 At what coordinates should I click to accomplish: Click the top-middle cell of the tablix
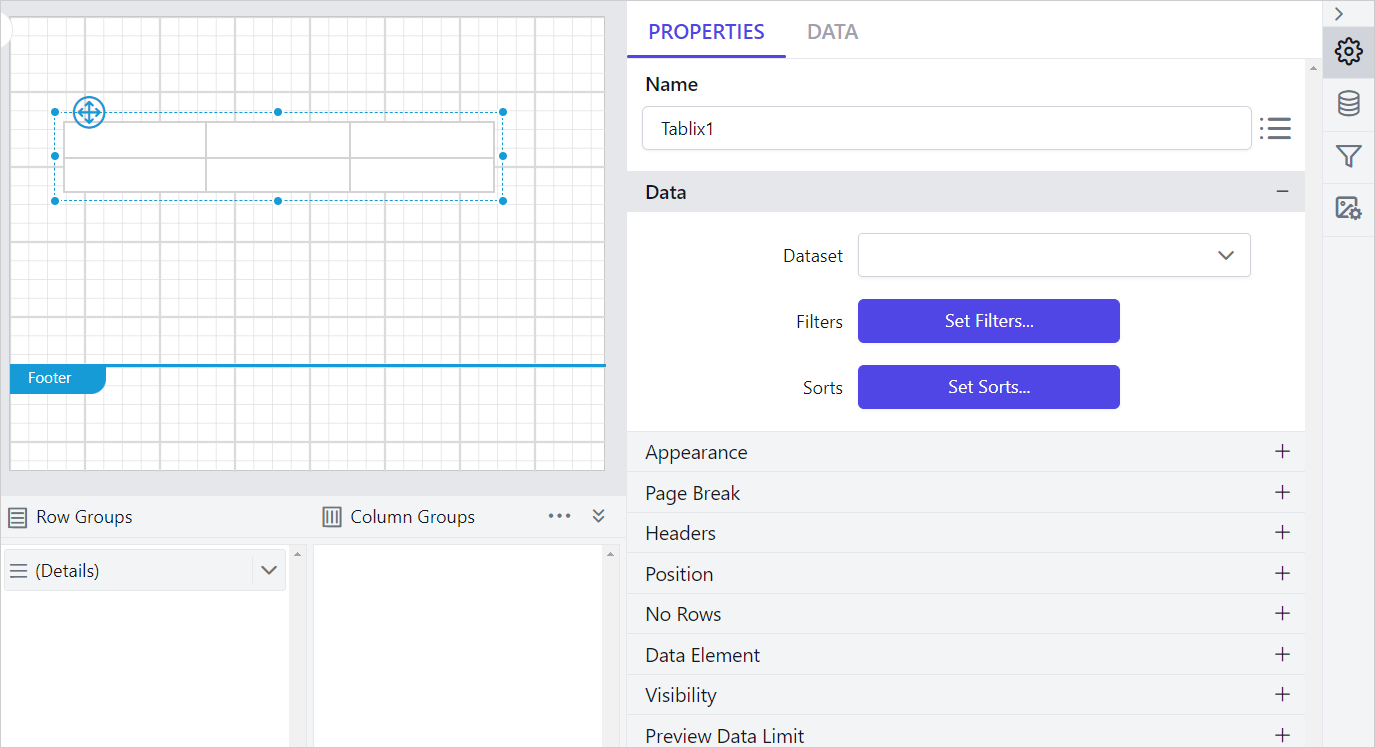point(278,140)
